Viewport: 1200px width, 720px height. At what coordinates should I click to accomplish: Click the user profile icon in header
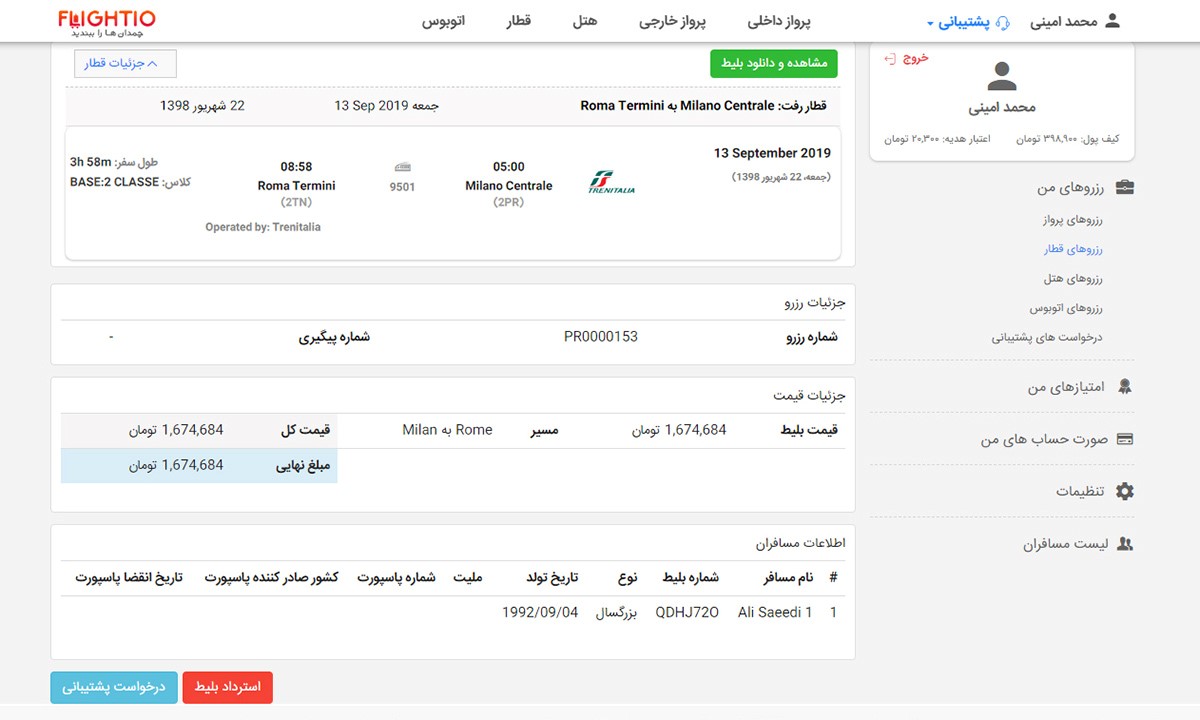(x=1112, y=21)
